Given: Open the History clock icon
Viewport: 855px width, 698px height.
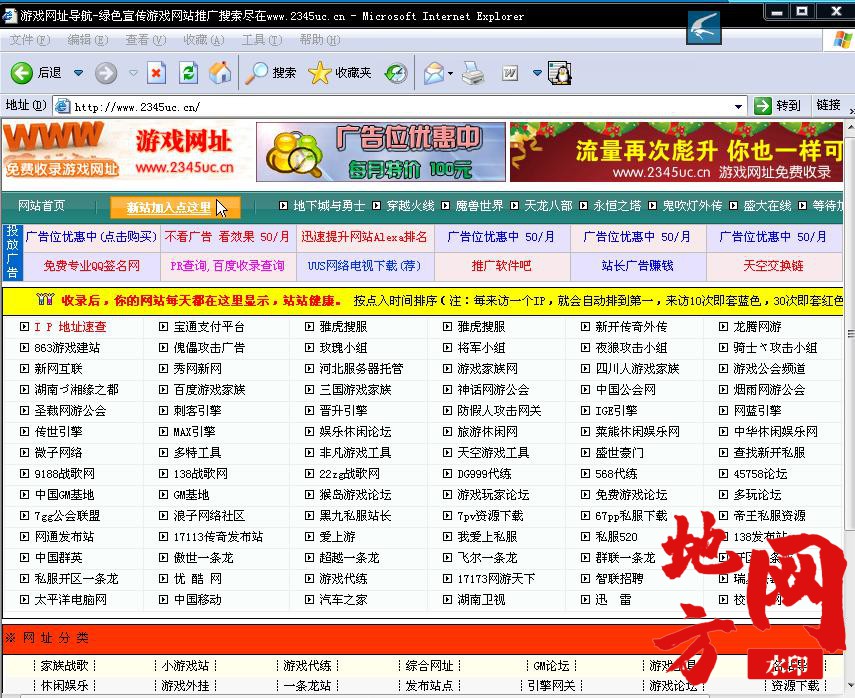Looking at the screenshot, I should (x=396, y=73).
